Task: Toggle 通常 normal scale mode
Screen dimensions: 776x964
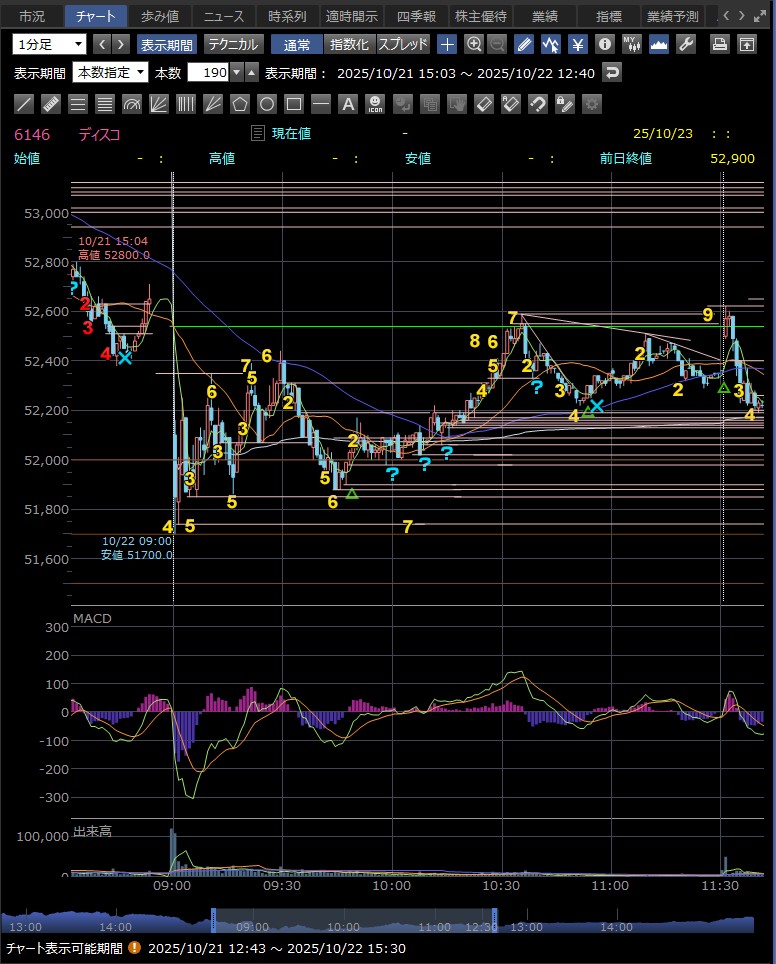Action: pyautogui.click(x=297, y=44)
